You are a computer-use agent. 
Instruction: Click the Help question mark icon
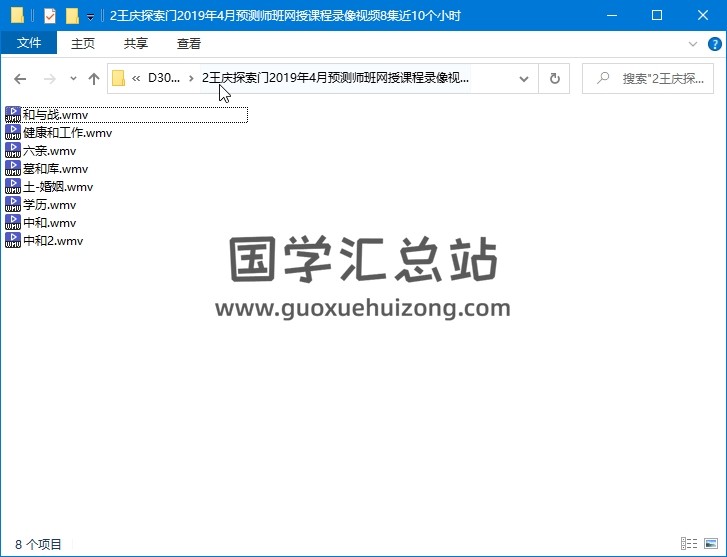click(714, 44)
